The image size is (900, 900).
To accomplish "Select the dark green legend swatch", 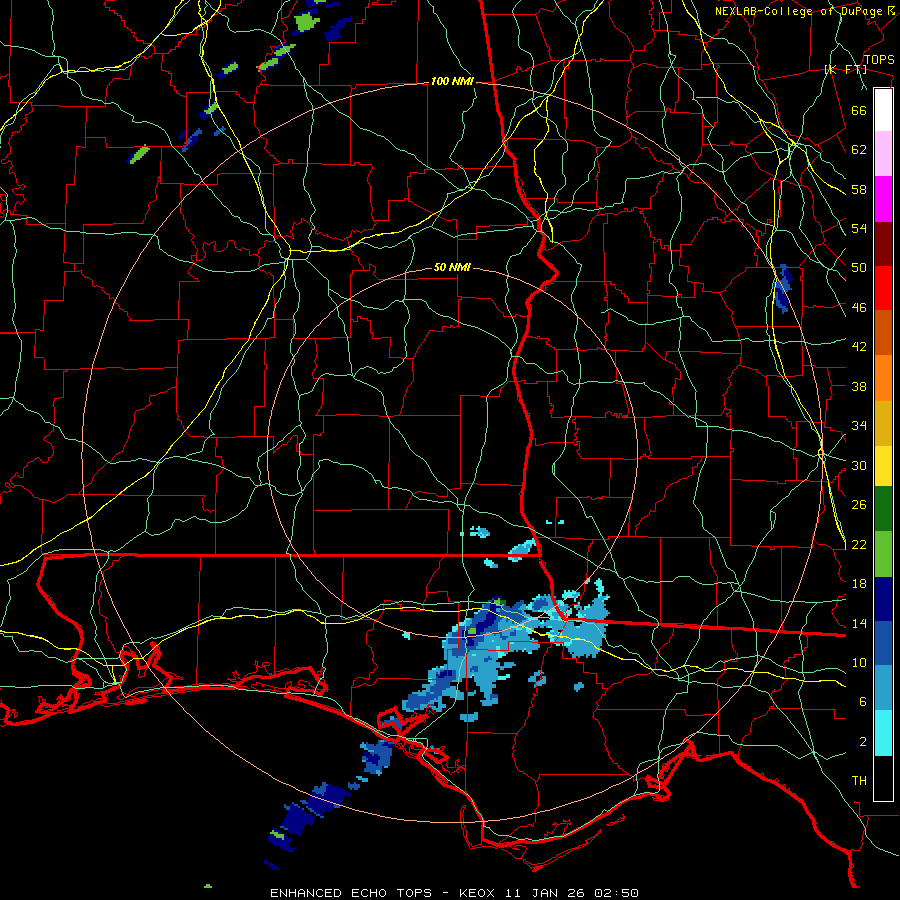I will coord(883,509).
